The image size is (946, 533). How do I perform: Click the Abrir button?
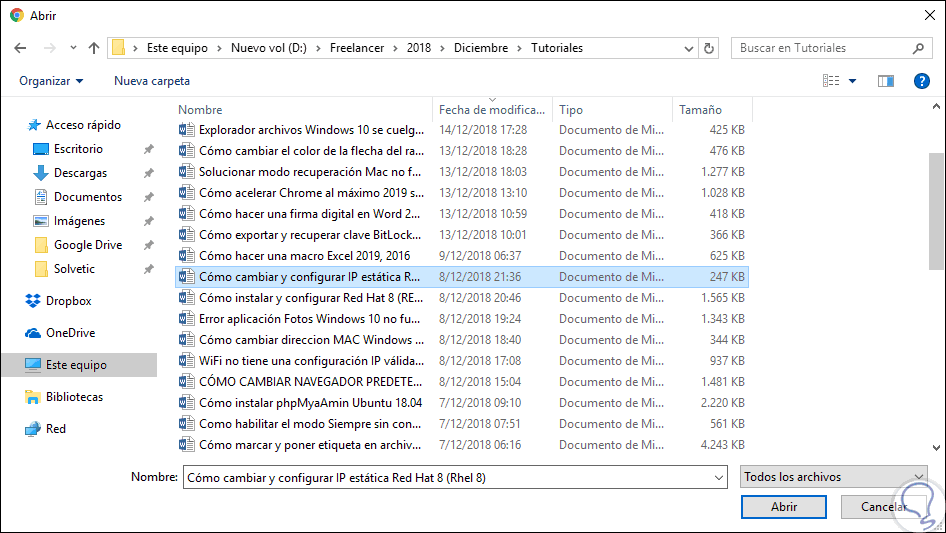point(784,507)
